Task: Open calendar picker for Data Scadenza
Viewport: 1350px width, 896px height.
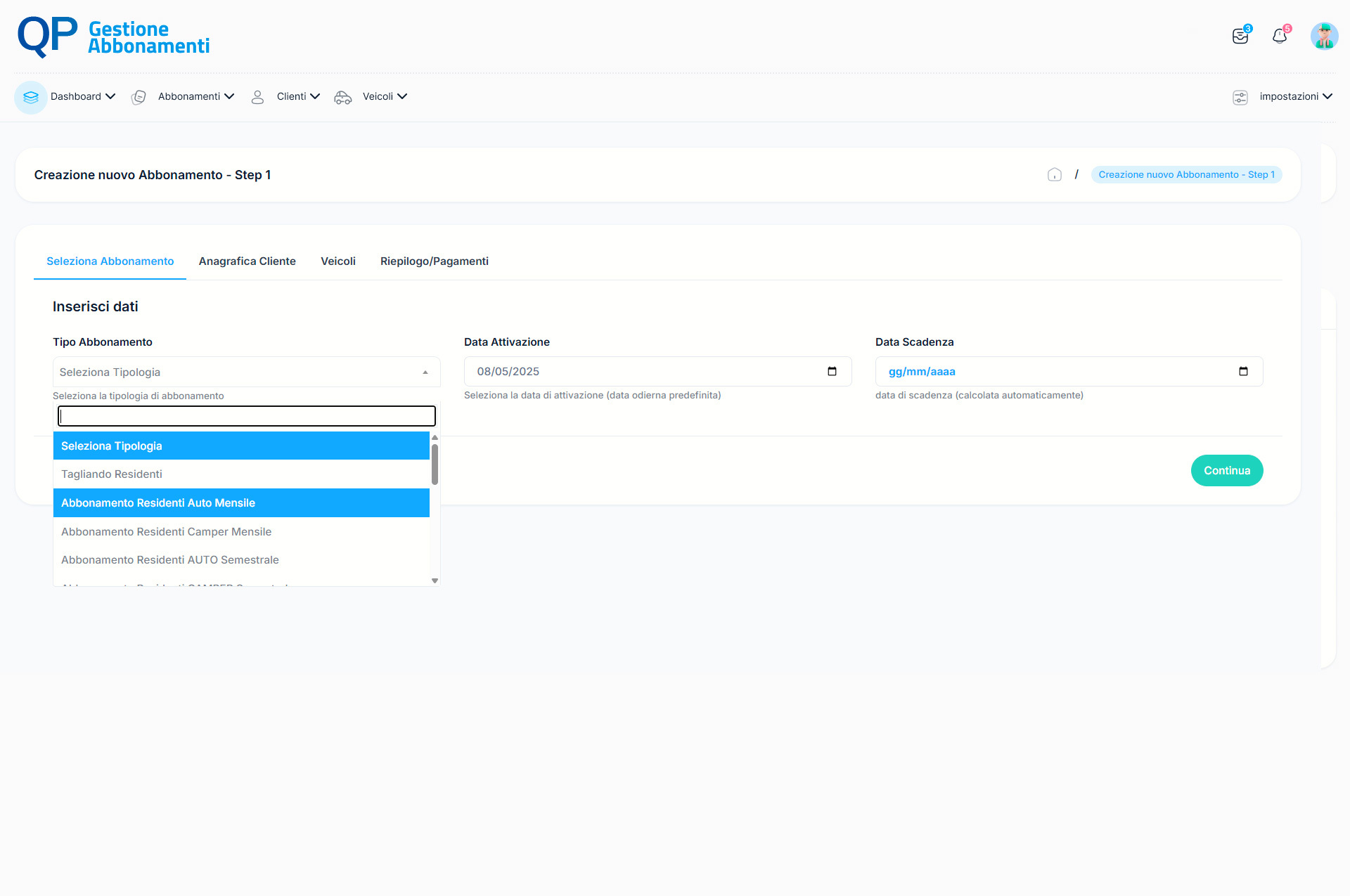Action: [x=1243, y=372]
